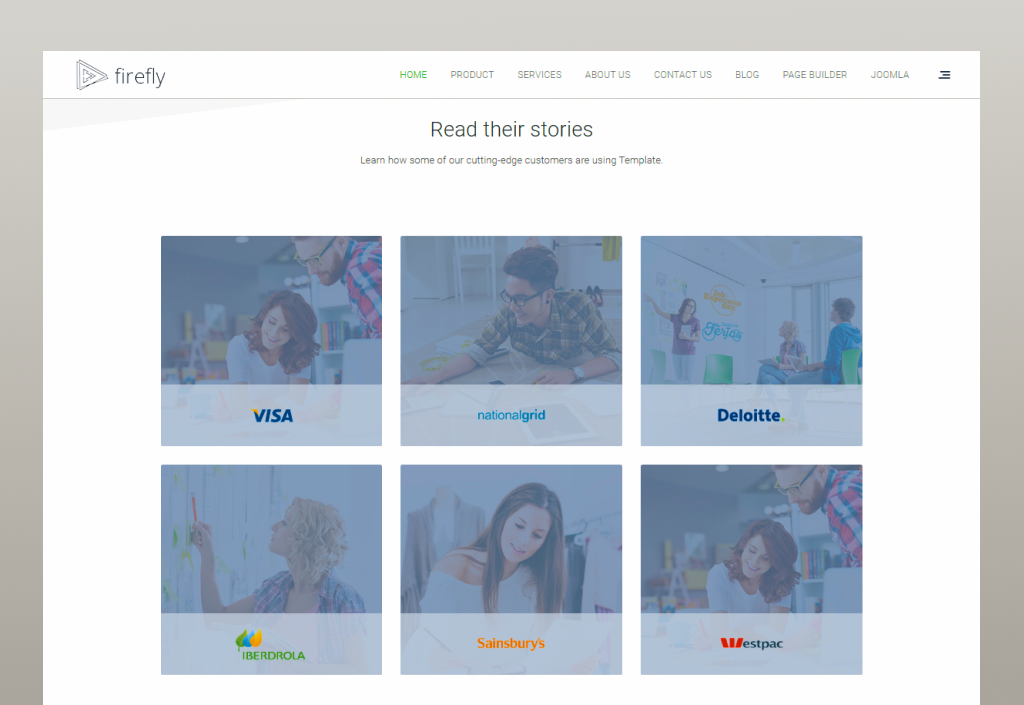Click the nationalgrid logo

tap(511, 415)
